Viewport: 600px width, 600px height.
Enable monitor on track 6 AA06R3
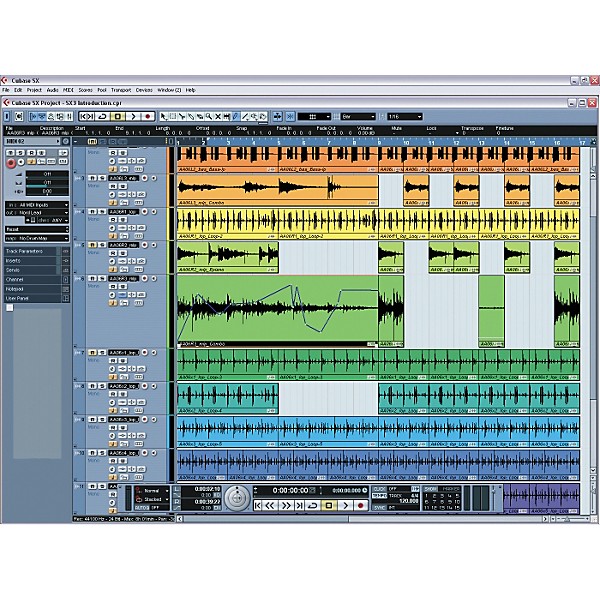point(154,279)
